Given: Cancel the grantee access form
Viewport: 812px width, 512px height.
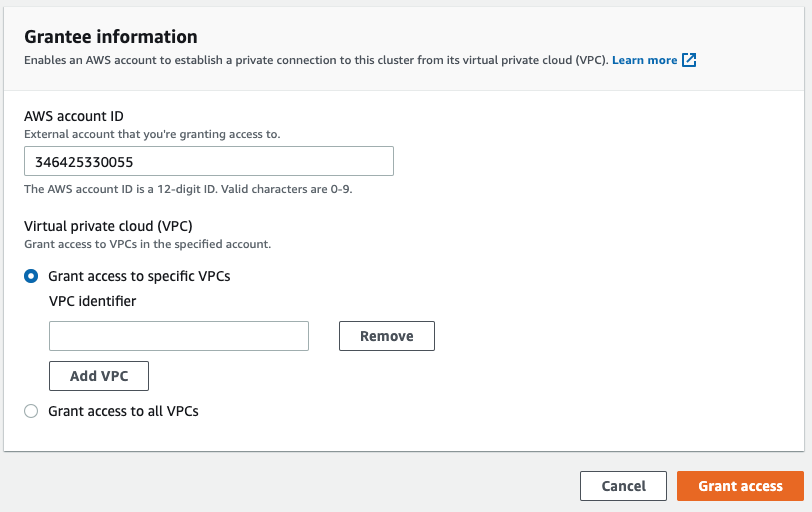Looking at the screenshot, I should coord(623,486).
